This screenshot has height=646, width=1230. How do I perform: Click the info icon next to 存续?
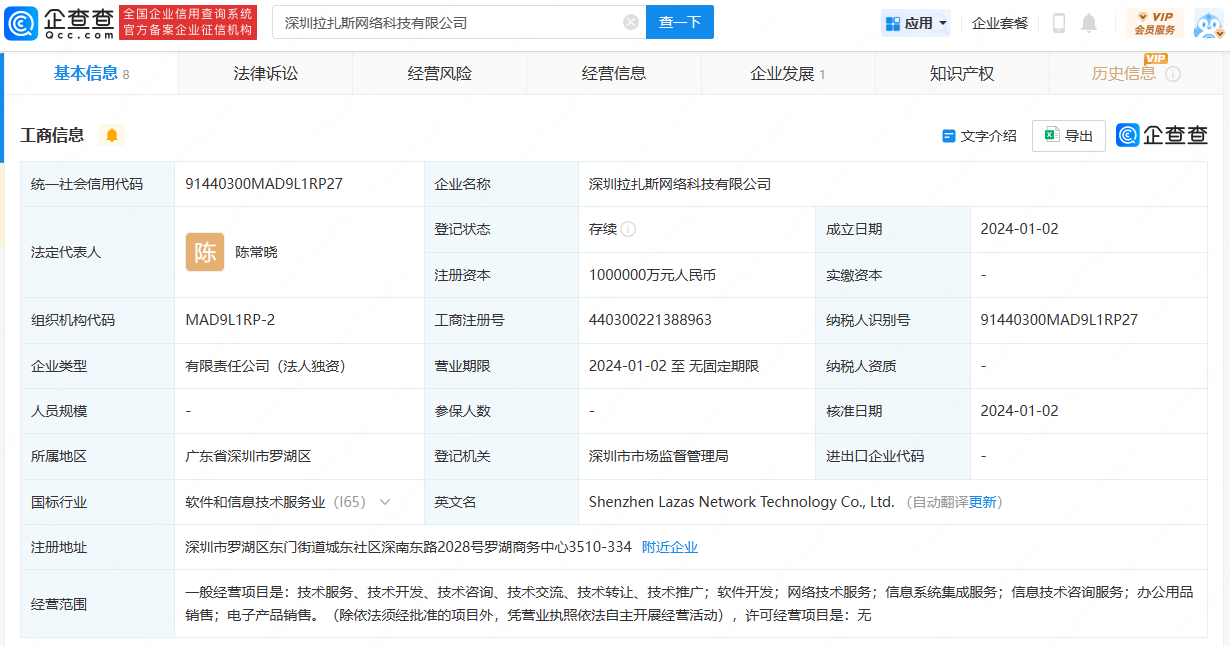point(628,229)
